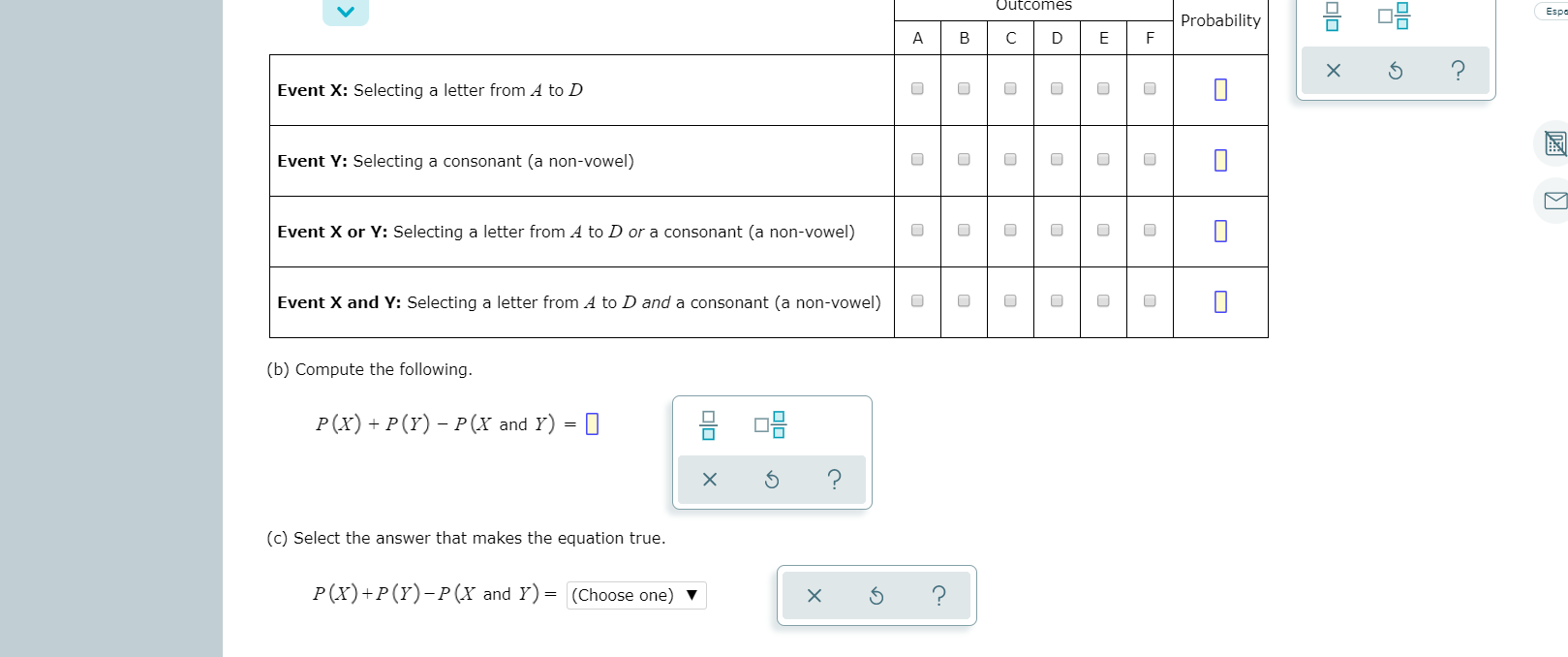Click the Español language button

tap(1553, 11)
